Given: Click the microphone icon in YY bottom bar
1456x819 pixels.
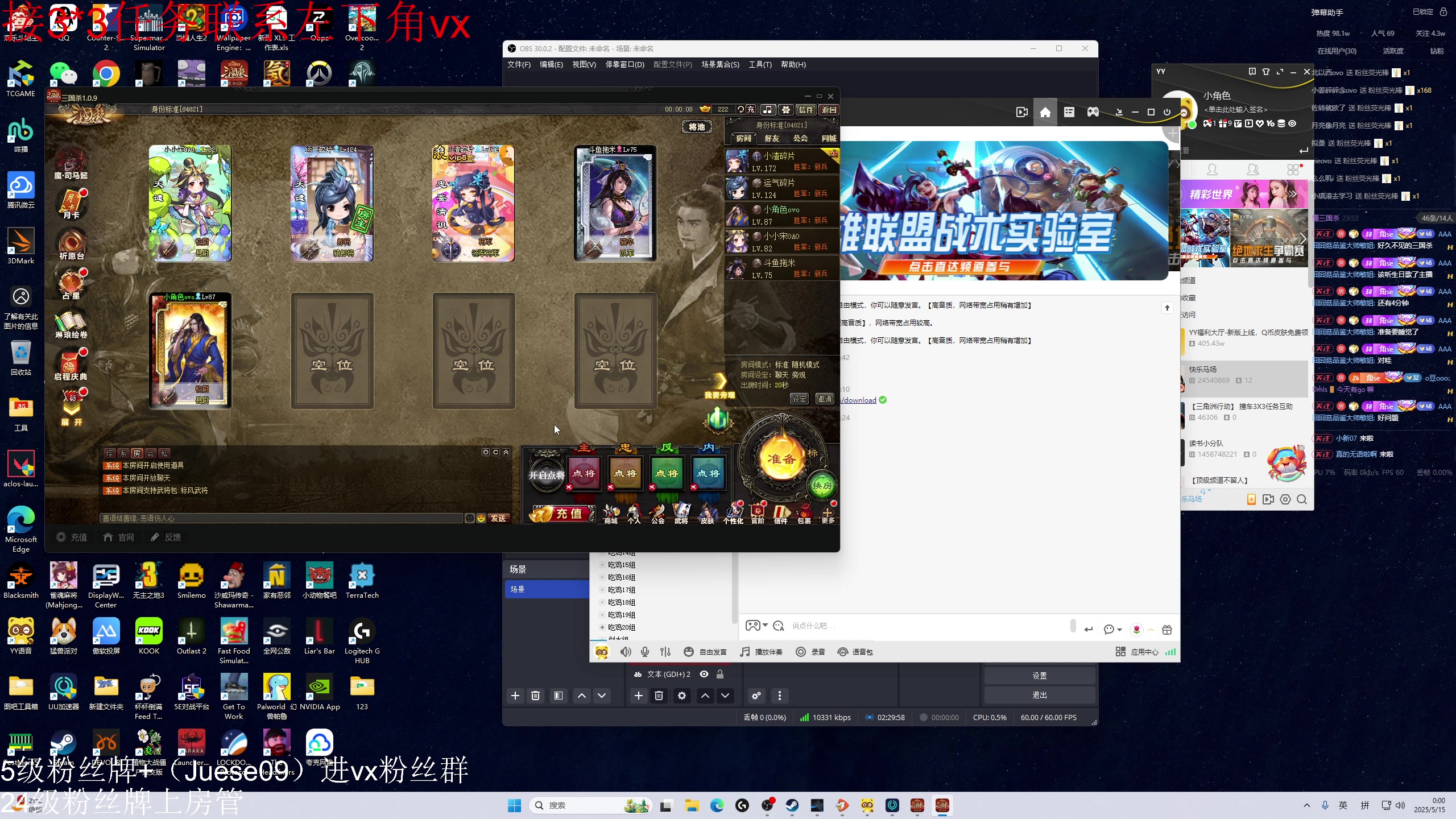Looking at the screenshot, I should (645, 652).
